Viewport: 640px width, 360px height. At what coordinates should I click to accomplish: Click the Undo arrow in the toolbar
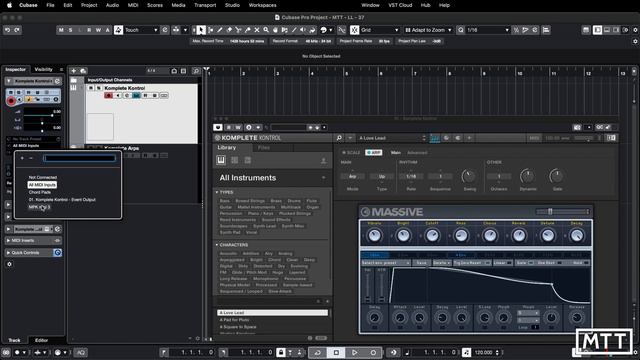7,30
